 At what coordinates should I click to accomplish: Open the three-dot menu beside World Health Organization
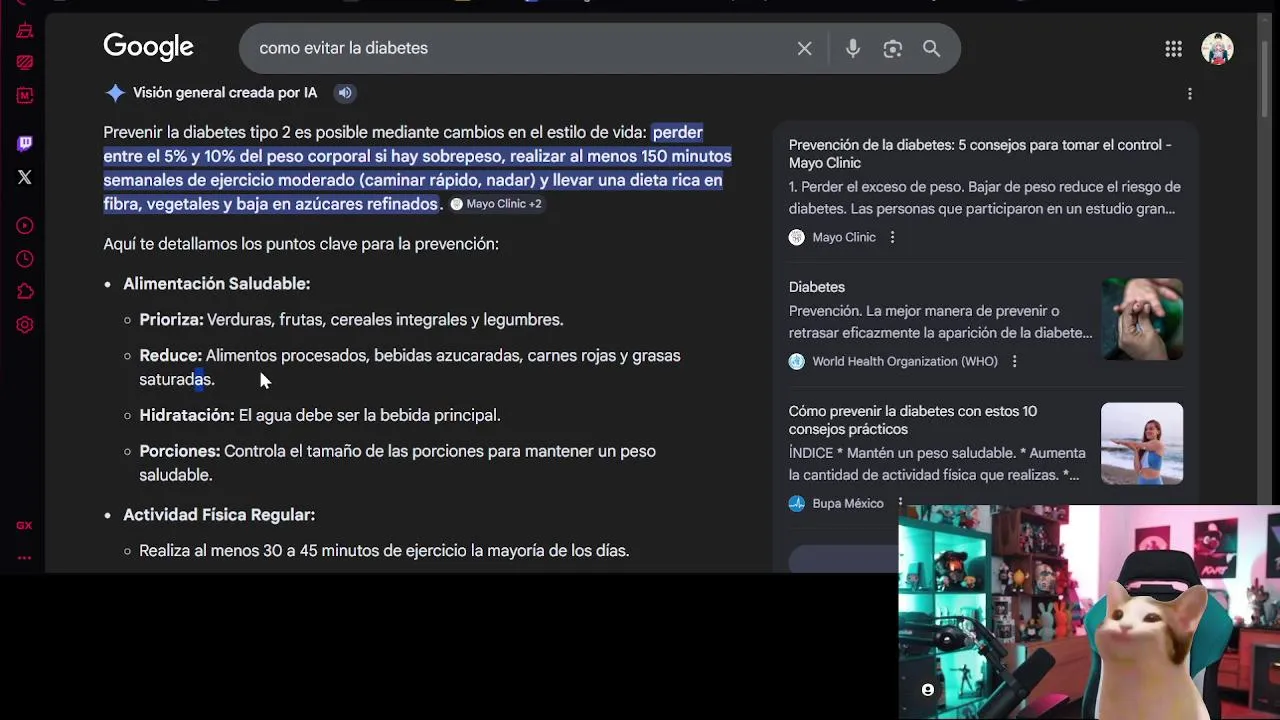click(1014, 361)
